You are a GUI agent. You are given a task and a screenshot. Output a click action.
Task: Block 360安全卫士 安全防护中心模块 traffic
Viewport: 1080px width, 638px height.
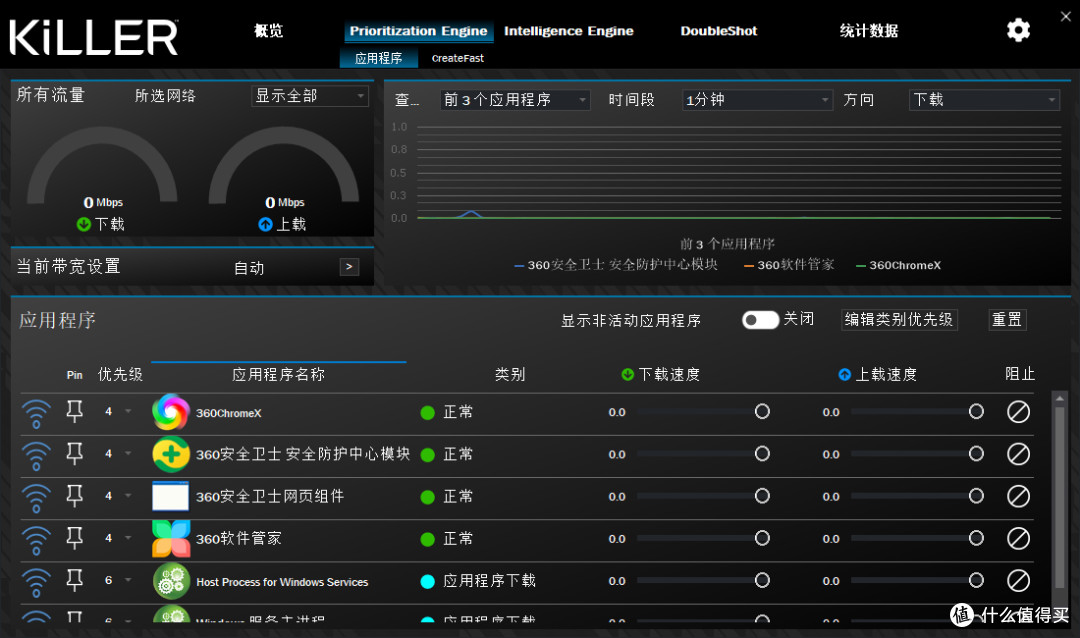click(x=1018, y=454)
